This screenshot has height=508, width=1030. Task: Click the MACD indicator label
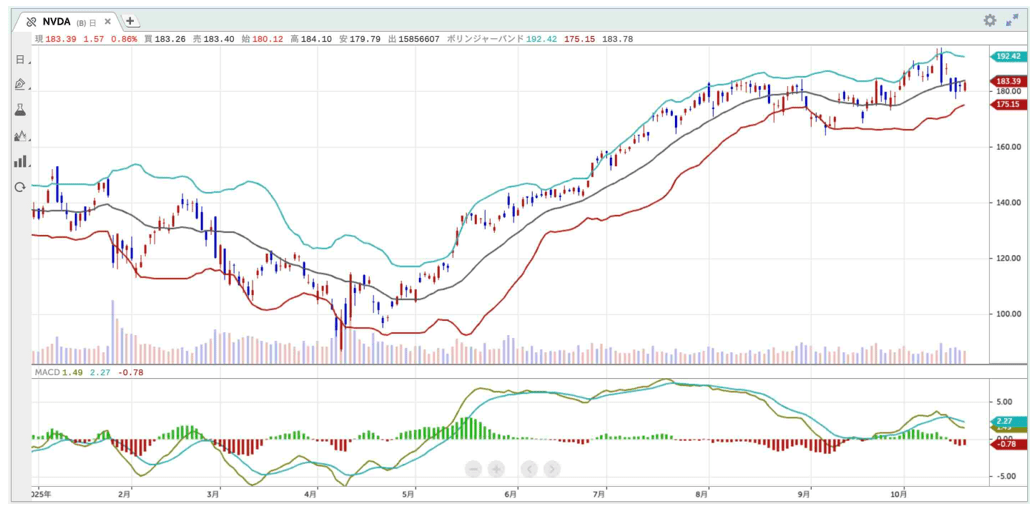point(46,373)
